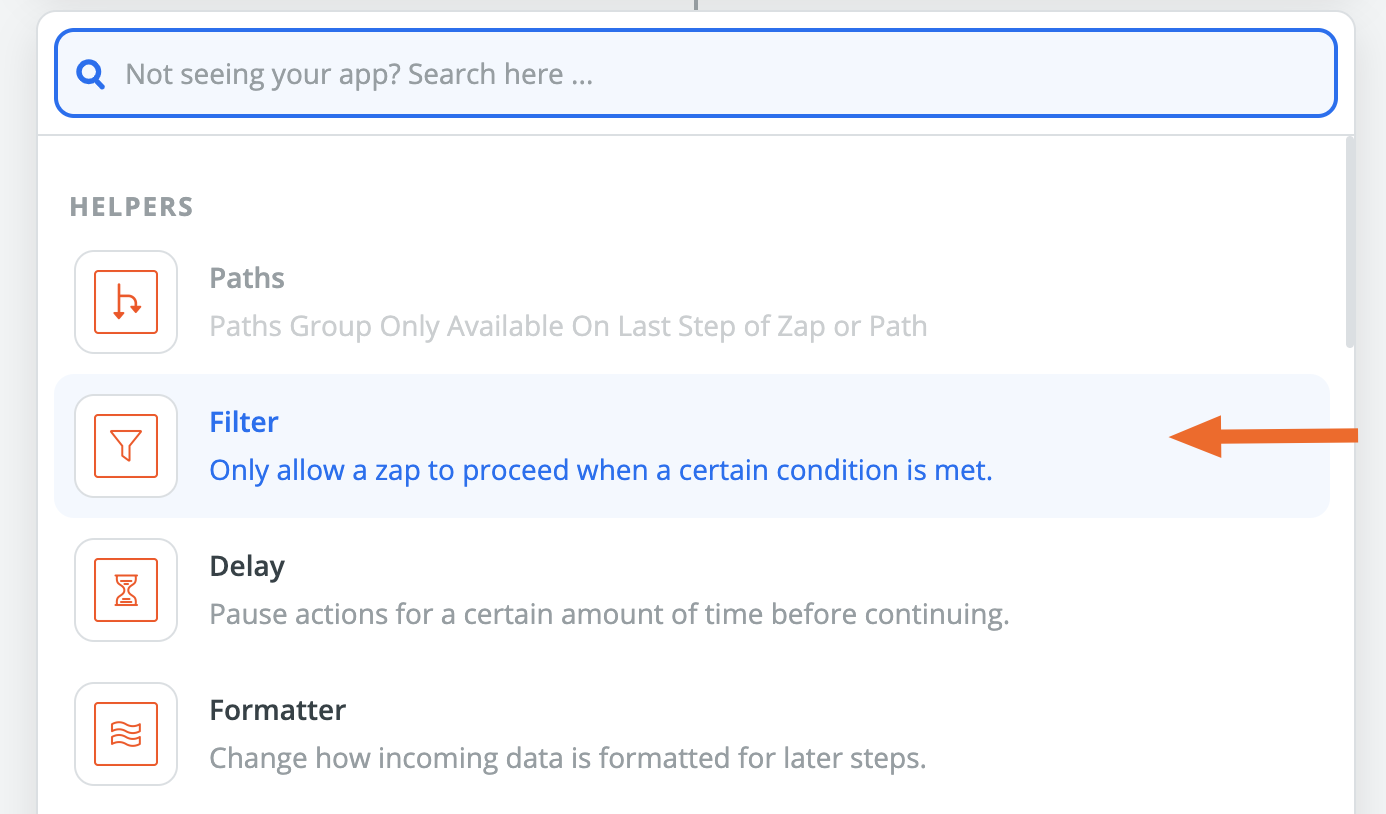1386x814 pixels.
Task: Type in the app search field
Action: (700, 74)
